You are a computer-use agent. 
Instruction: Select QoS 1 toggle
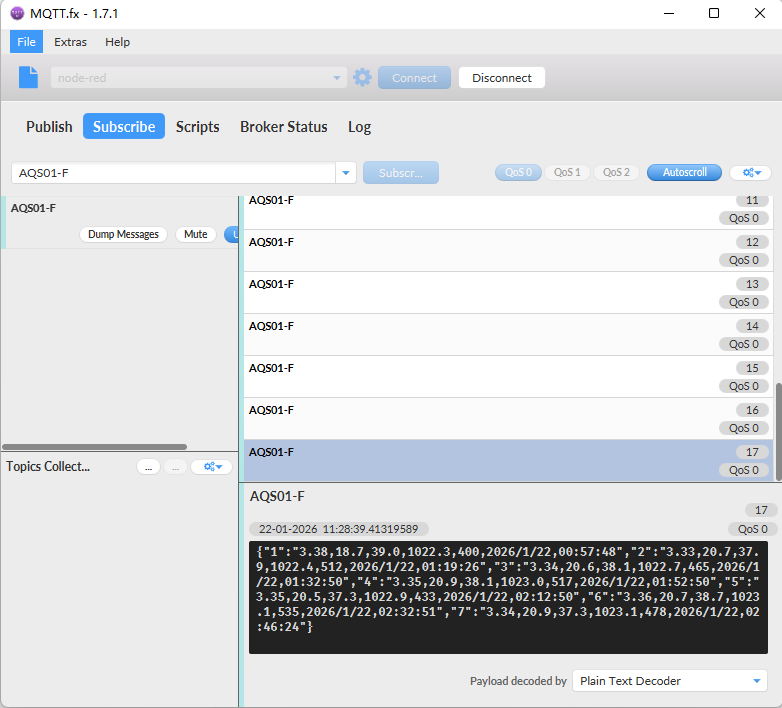(x=567, y=173)
